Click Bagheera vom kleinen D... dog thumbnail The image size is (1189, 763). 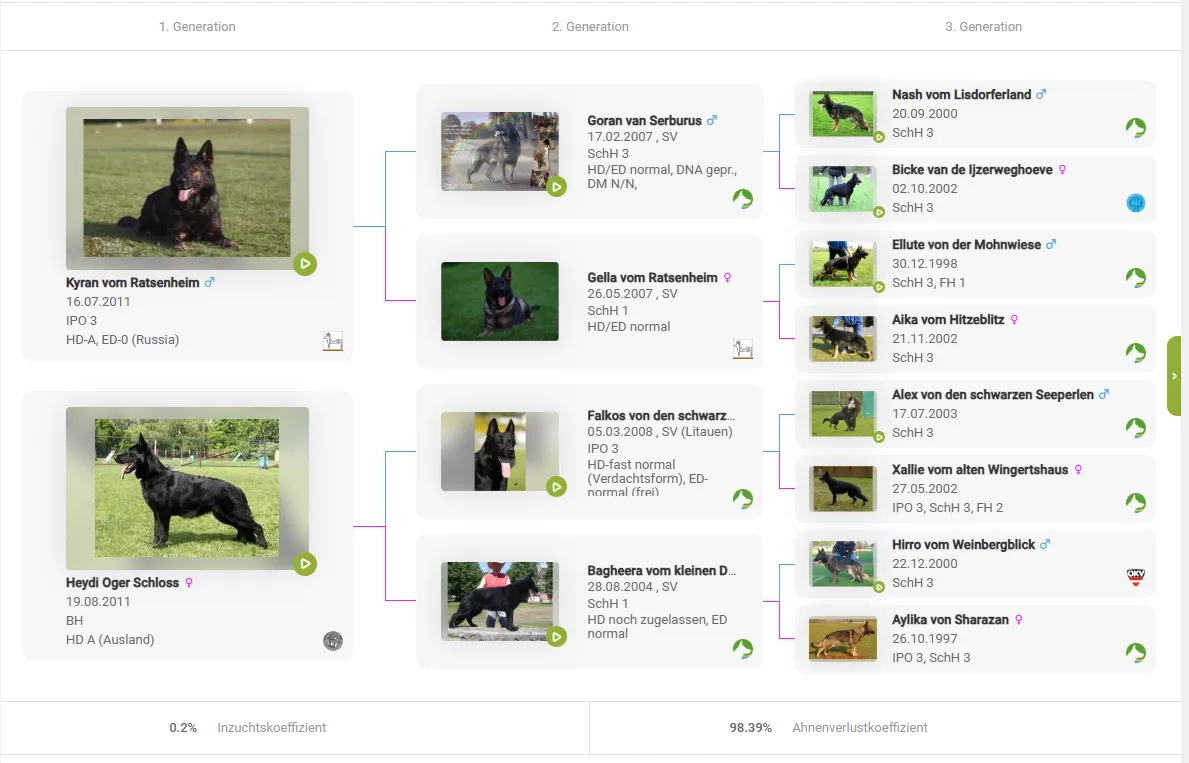[500, 601]
